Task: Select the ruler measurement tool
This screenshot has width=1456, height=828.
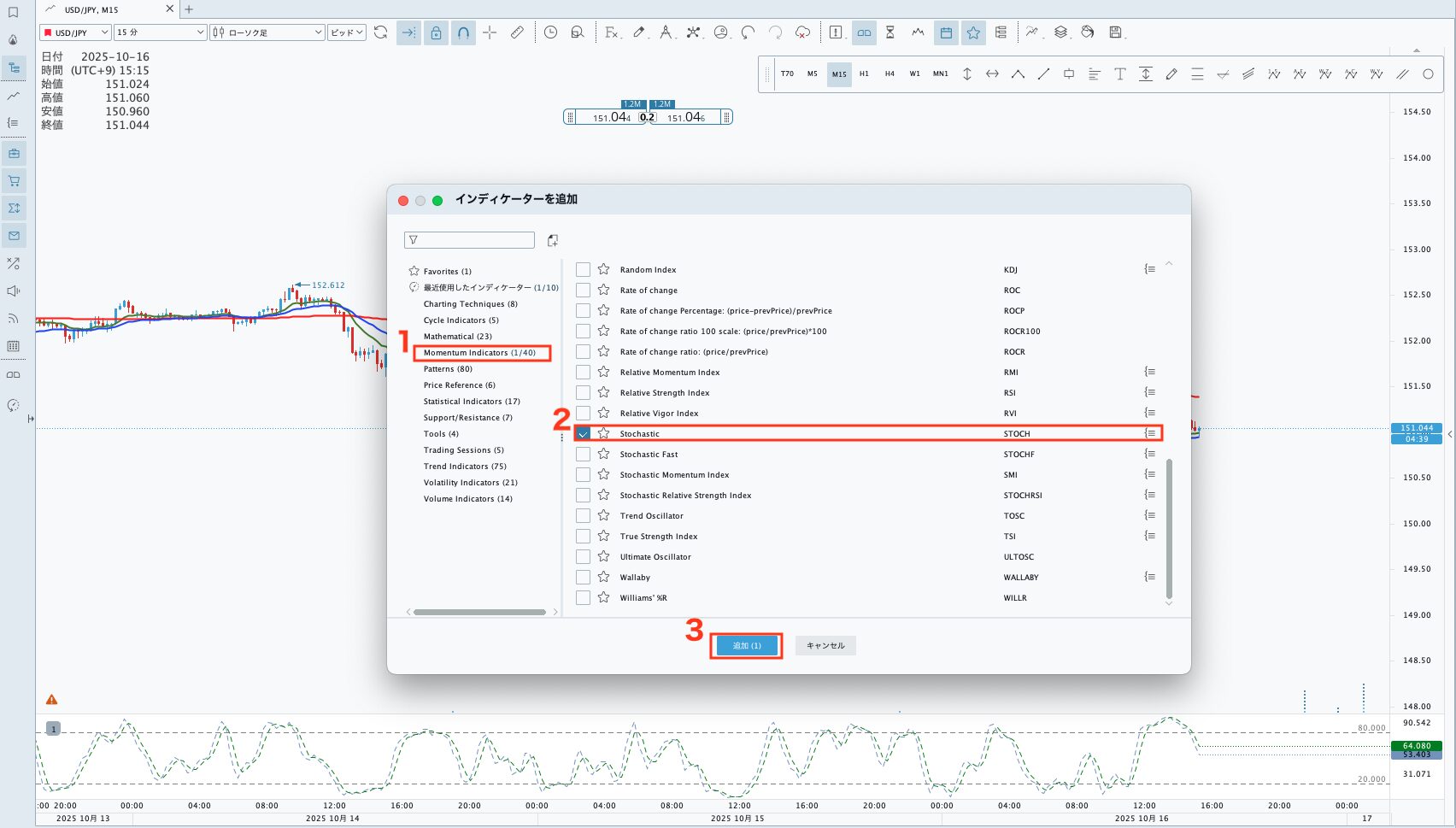Action: tap(517, 32)
